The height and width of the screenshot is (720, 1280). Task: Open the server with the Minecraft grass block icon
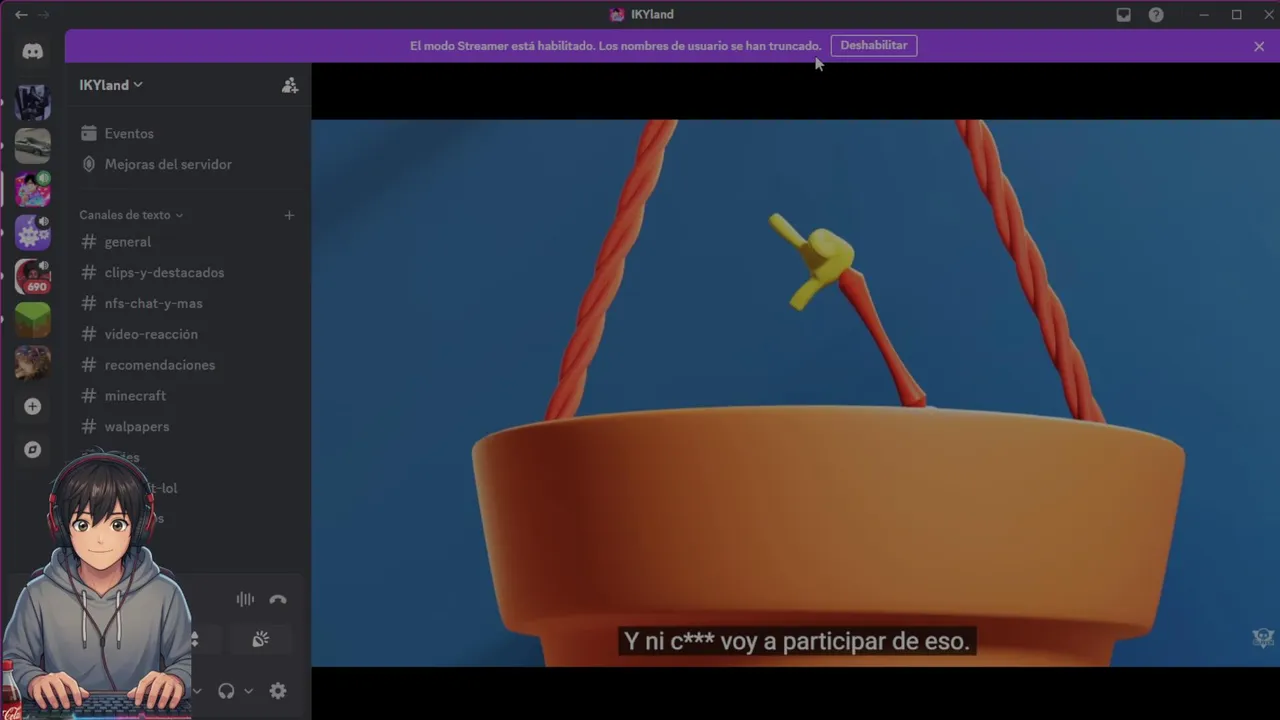33,320
